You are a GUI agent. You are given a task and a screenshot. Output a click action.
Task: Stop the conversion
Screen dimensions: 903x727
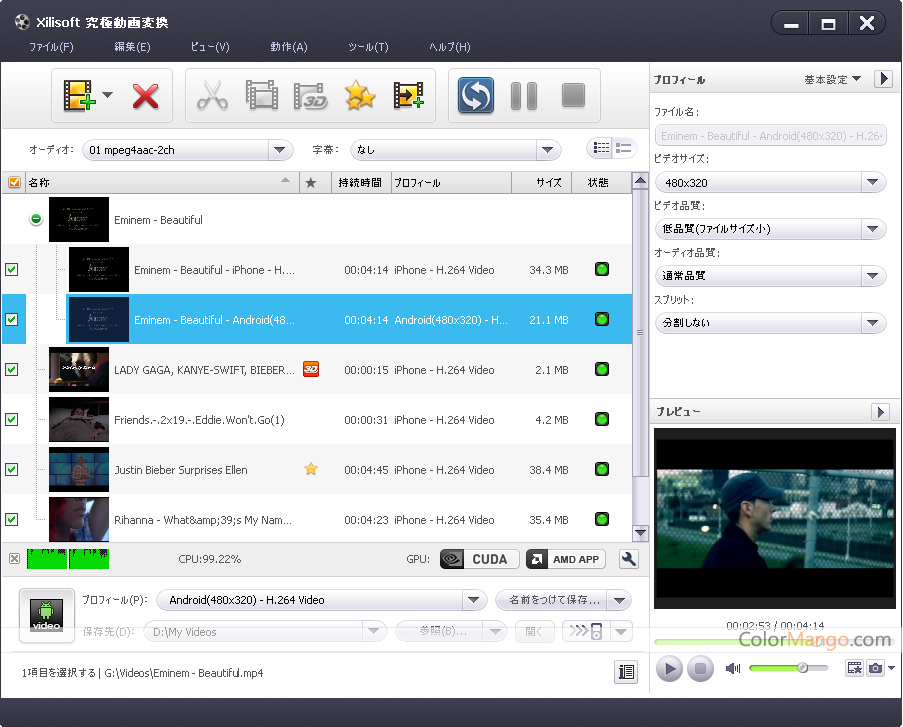[x=573, y=96]
